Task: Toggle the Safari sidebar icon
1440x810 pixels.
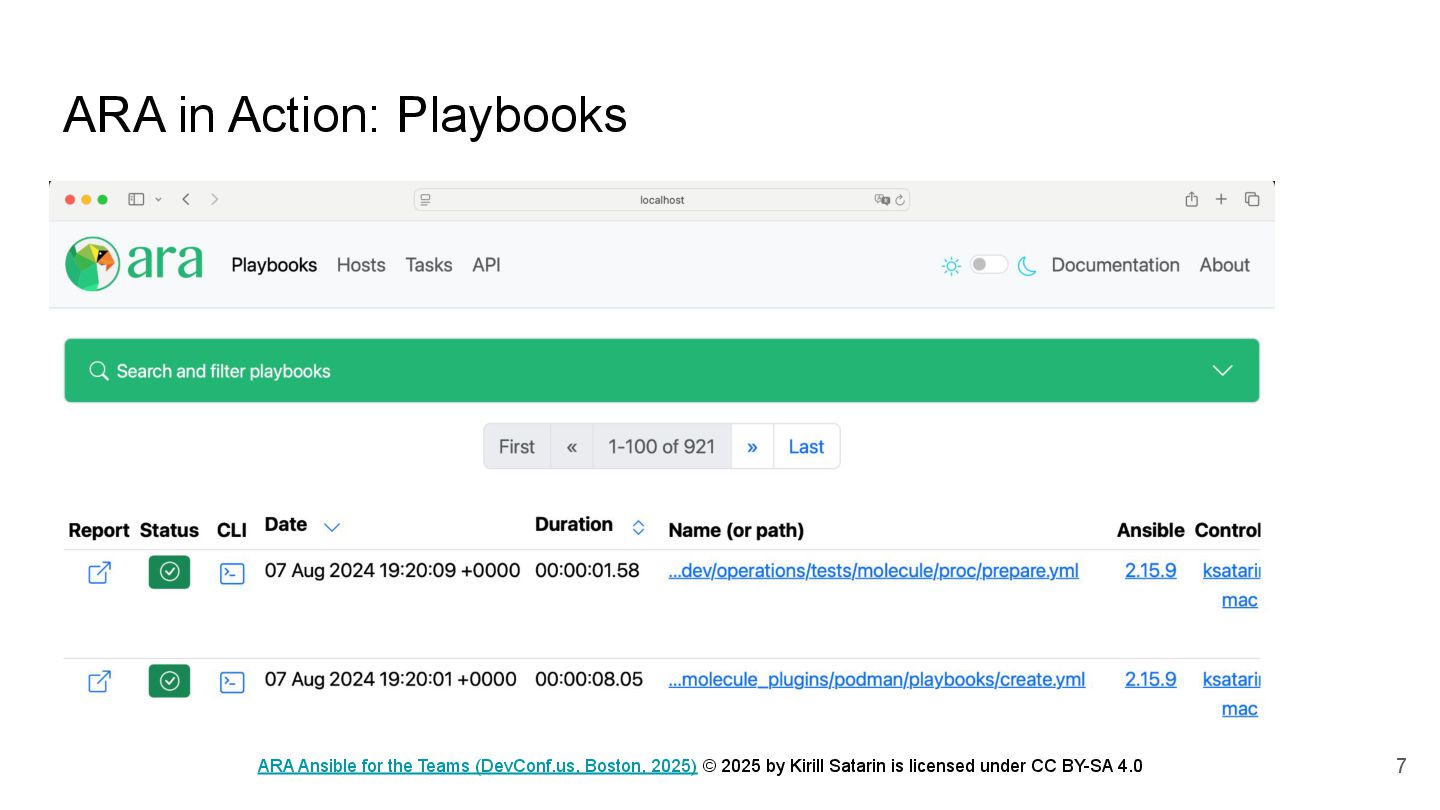Action: pos(136,200)
